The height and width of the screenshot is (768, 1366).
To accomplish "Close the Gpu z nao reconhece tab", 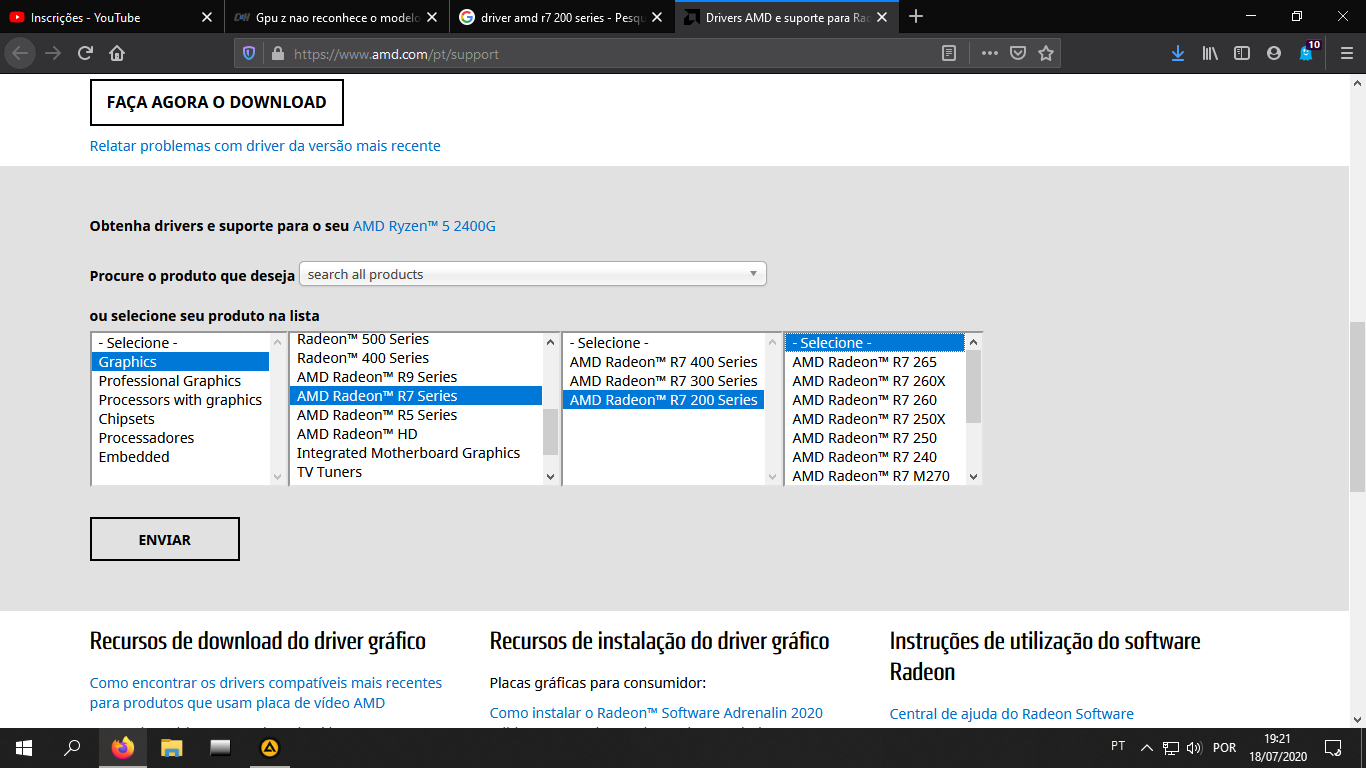I will pyautogui.click(x=431, y=18).
